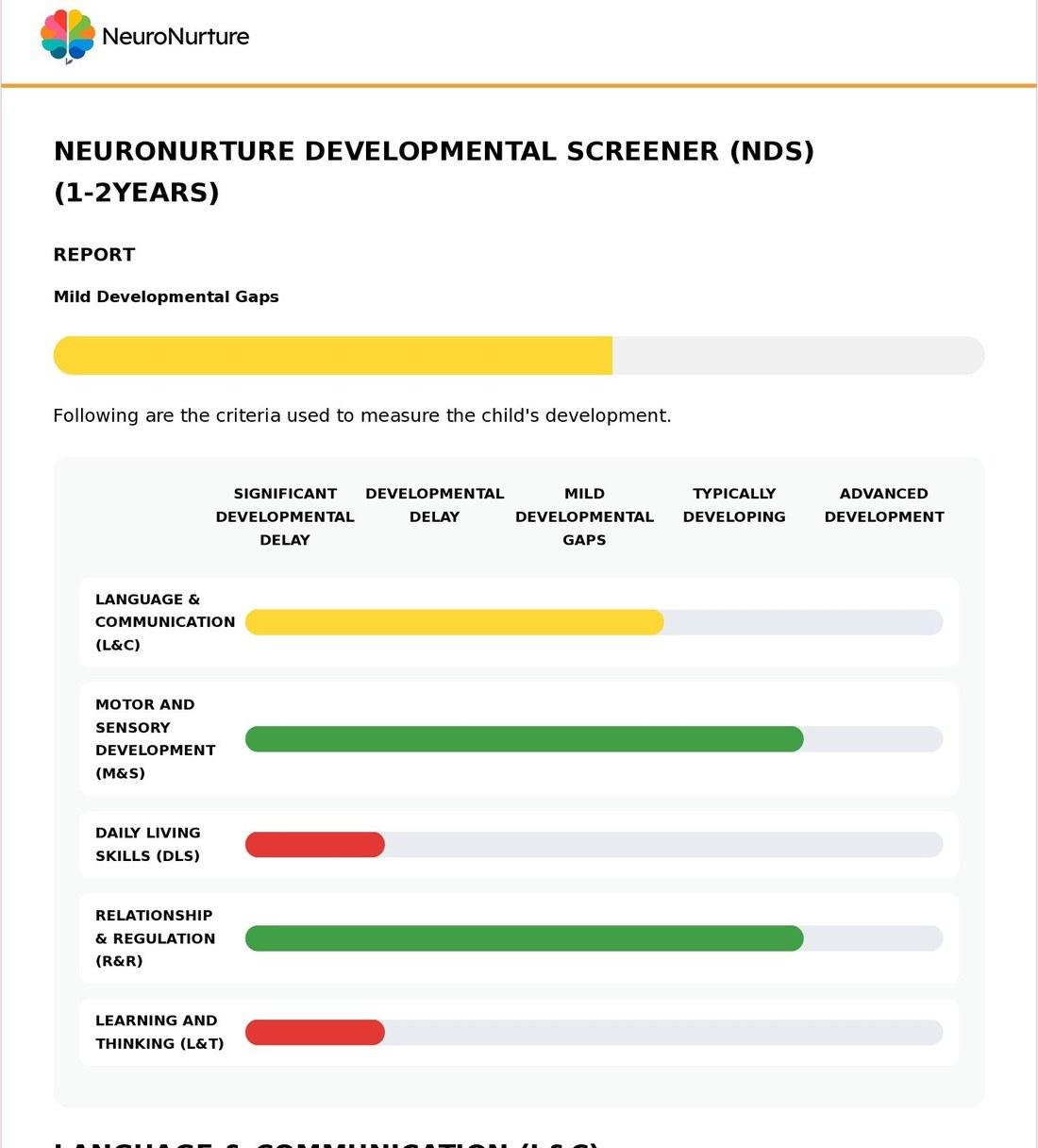Click the overall yellow progress bar
This screenshot has width=1038, height=1148.
[x=333, y=356]
